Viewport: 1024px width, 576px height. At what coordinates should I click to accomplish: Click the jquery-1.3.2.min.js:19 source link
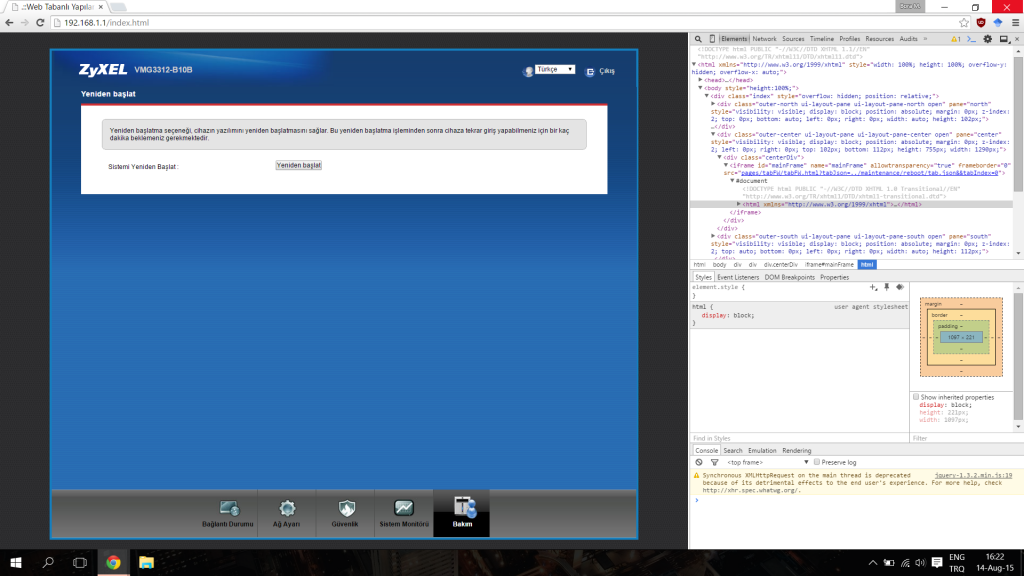pyautogui.click(x=973, y=475)
